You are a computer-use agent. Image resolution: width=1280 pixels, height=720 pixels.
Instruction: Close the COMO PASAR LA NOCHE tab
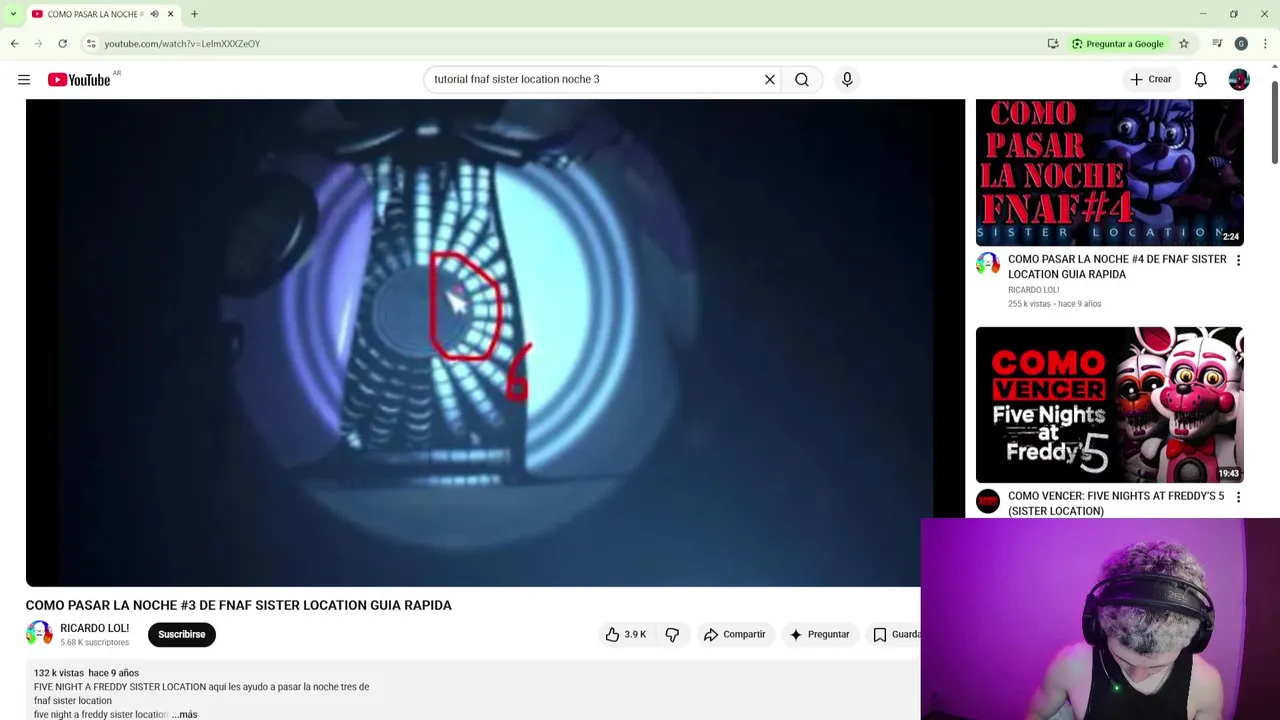(x=170, y=14)
